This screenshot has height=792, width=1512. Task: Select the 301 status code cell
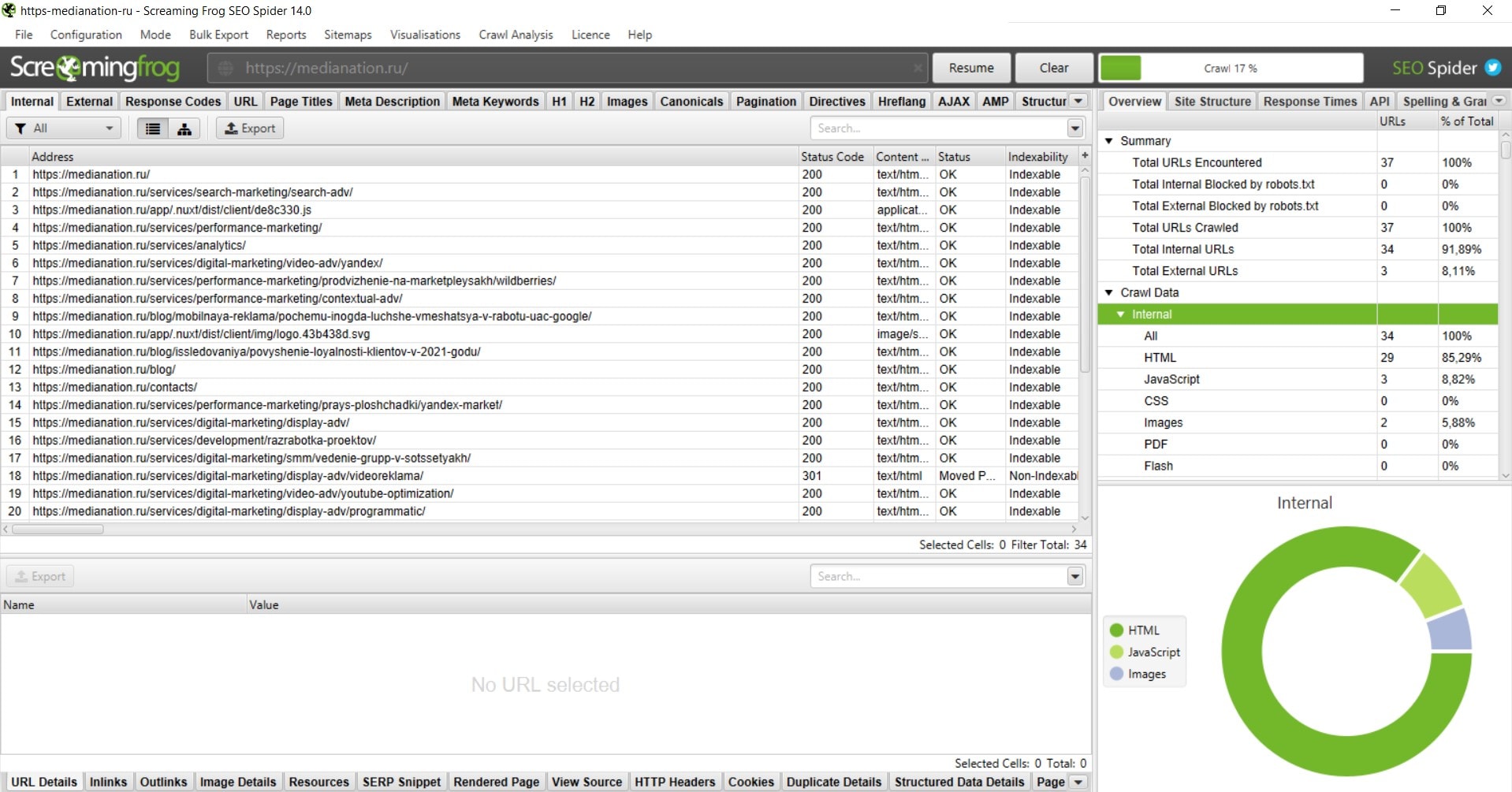pos(836,476)
